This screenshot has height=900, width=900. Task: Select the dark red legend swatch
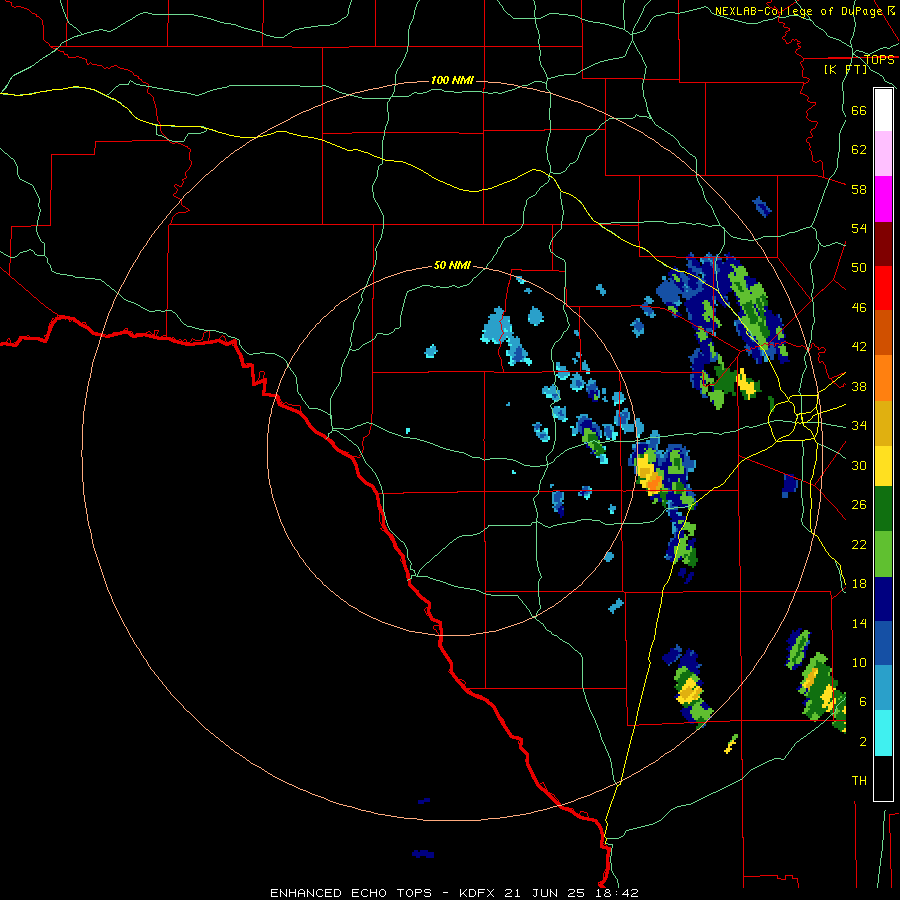pyautogui.click(x=883, y=244)
